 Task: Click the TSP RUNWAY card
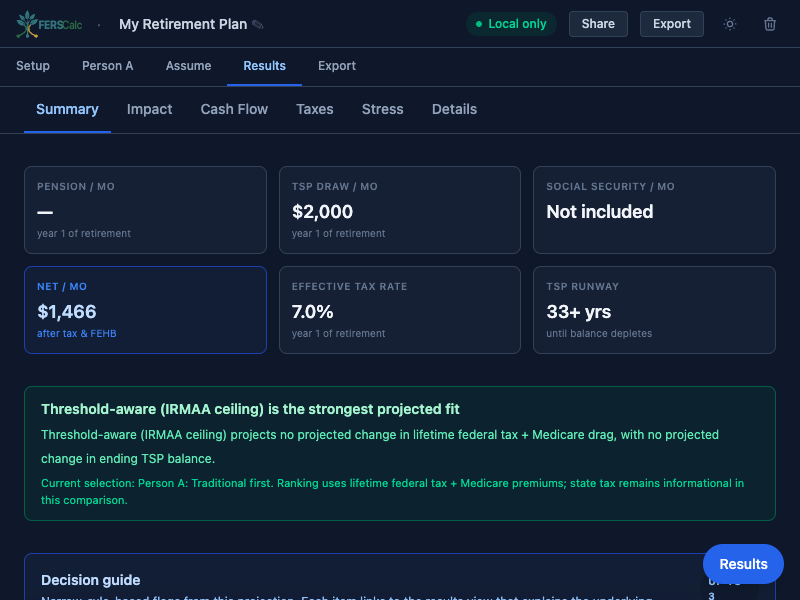654,310
